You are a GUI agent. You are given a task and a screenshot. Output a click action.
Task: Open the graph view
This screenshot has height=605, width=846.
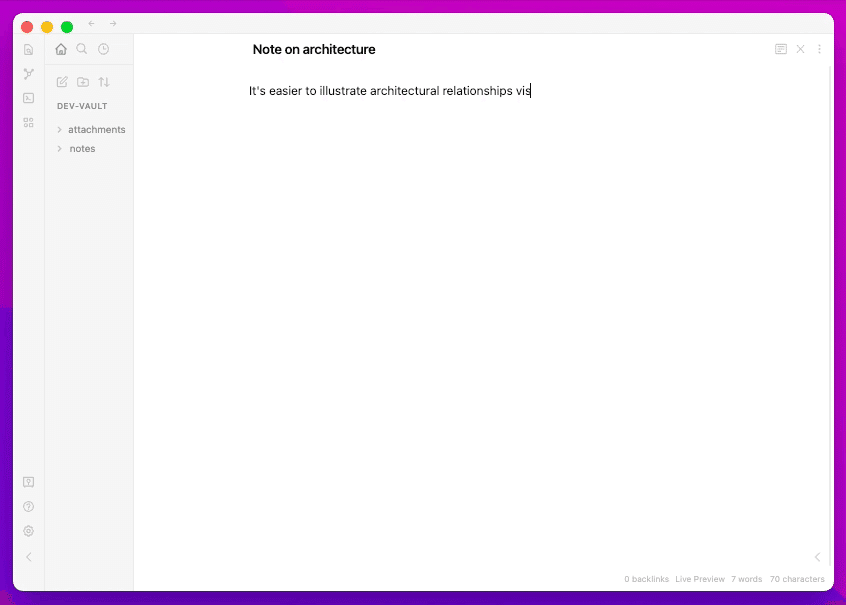pos(28,73)
